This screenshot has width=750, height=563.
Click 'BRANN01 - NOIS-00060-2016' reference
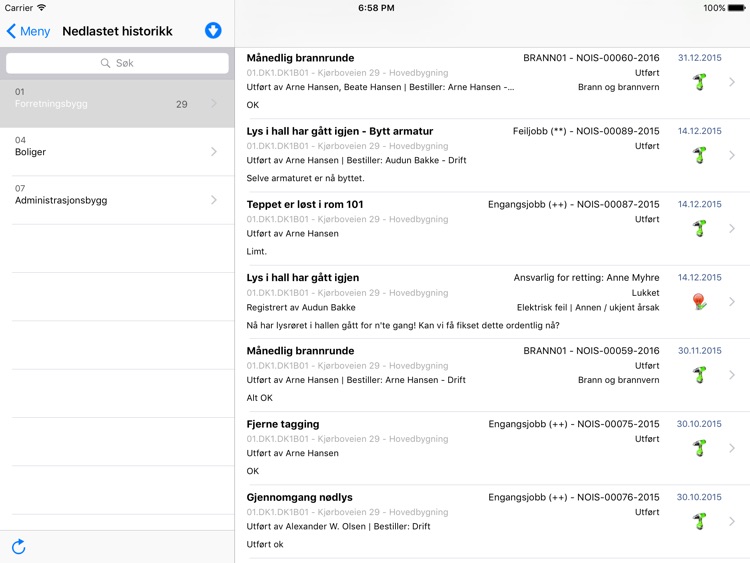click(x=591, y=58)
